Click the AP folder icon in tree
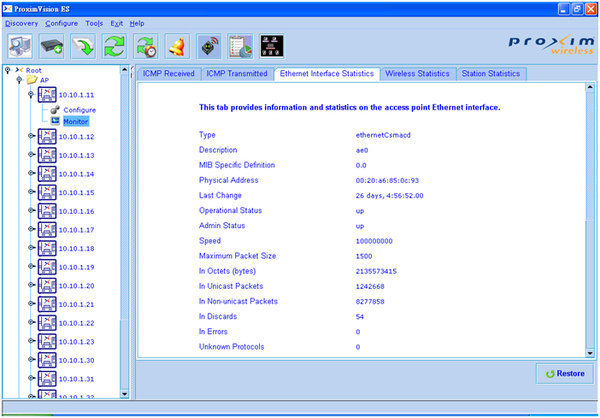The image size is (600, 418). (32, 80)
